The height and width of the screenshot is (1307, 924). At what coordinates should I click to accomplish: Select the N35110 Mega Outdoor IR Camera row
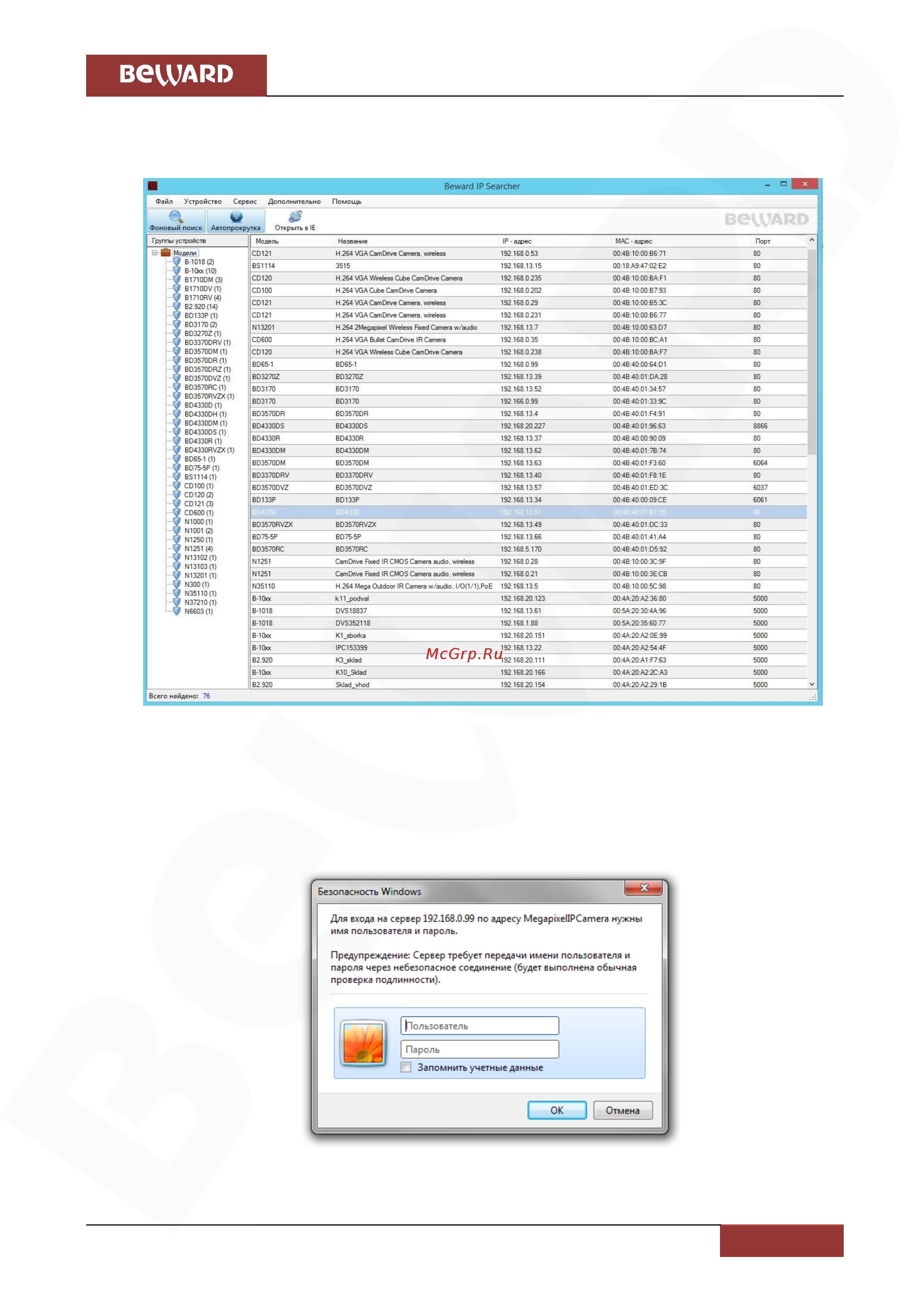[528, 586]
